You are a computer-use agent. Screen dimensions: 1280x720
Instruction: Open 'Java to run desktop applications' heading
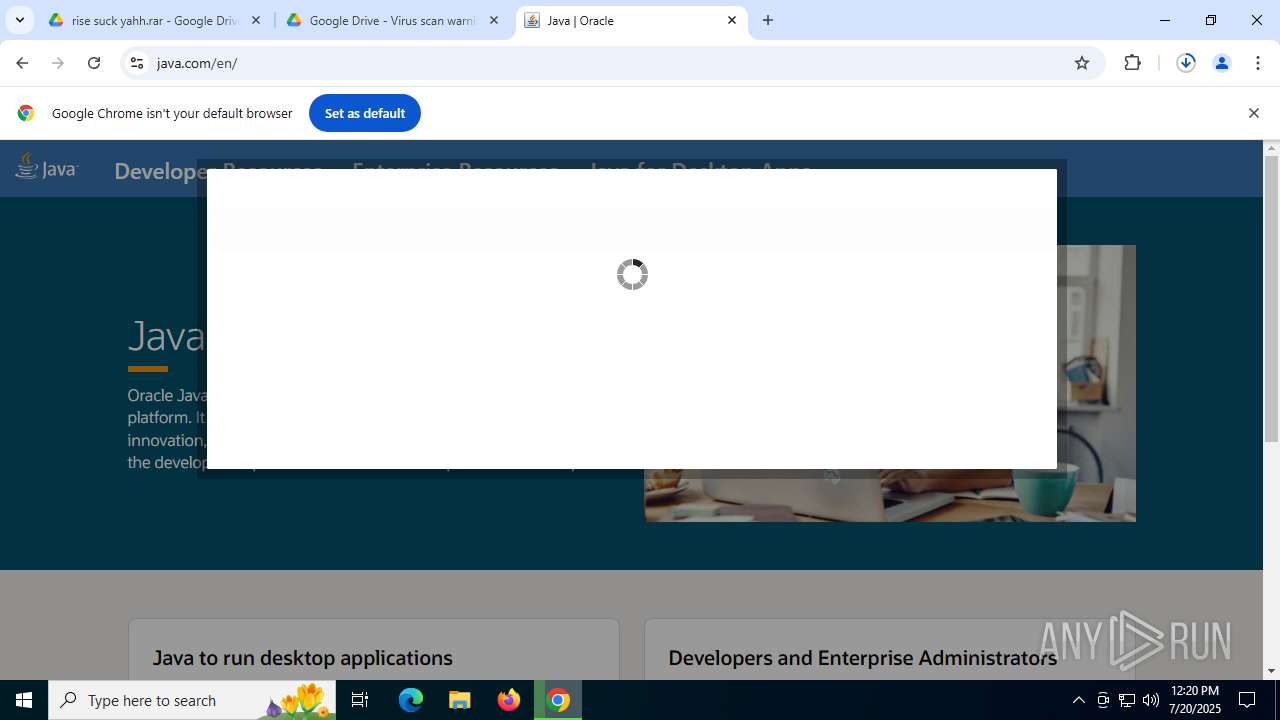(x=302, y=658)
